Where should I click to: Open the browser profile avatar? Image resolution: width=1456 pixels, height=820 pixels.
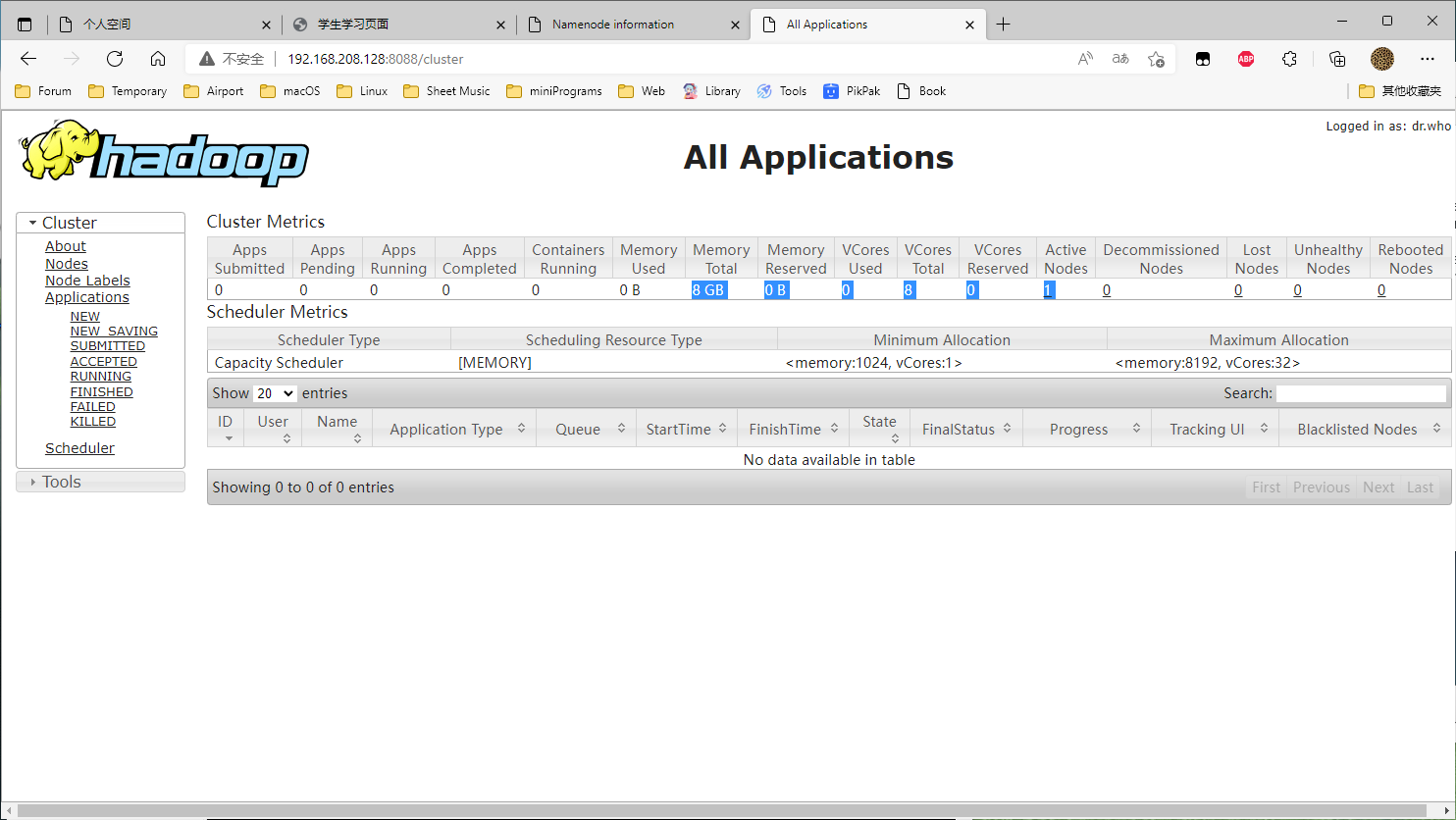(x=1381, y=59)
